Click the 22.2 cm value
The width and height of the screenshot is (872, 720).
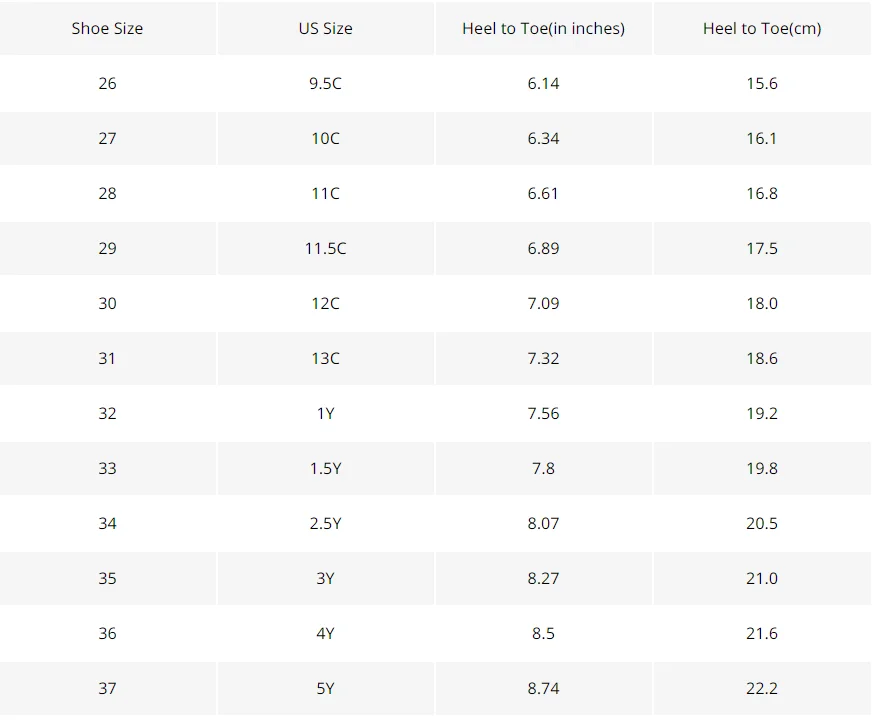(x=762, y=689)
